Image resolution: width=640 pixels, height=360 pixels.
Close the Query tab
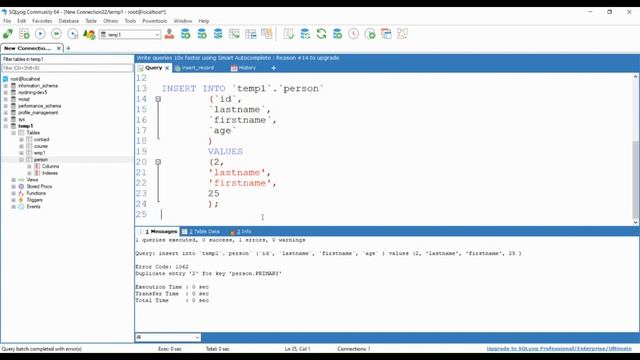167,68
